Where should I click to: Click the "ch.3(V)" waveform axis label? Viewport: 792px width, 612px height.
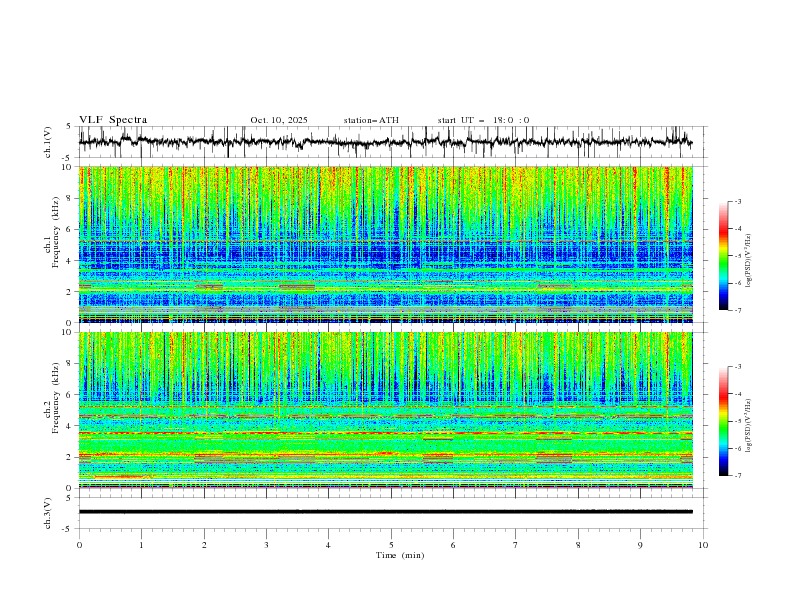tap(48, 513)
